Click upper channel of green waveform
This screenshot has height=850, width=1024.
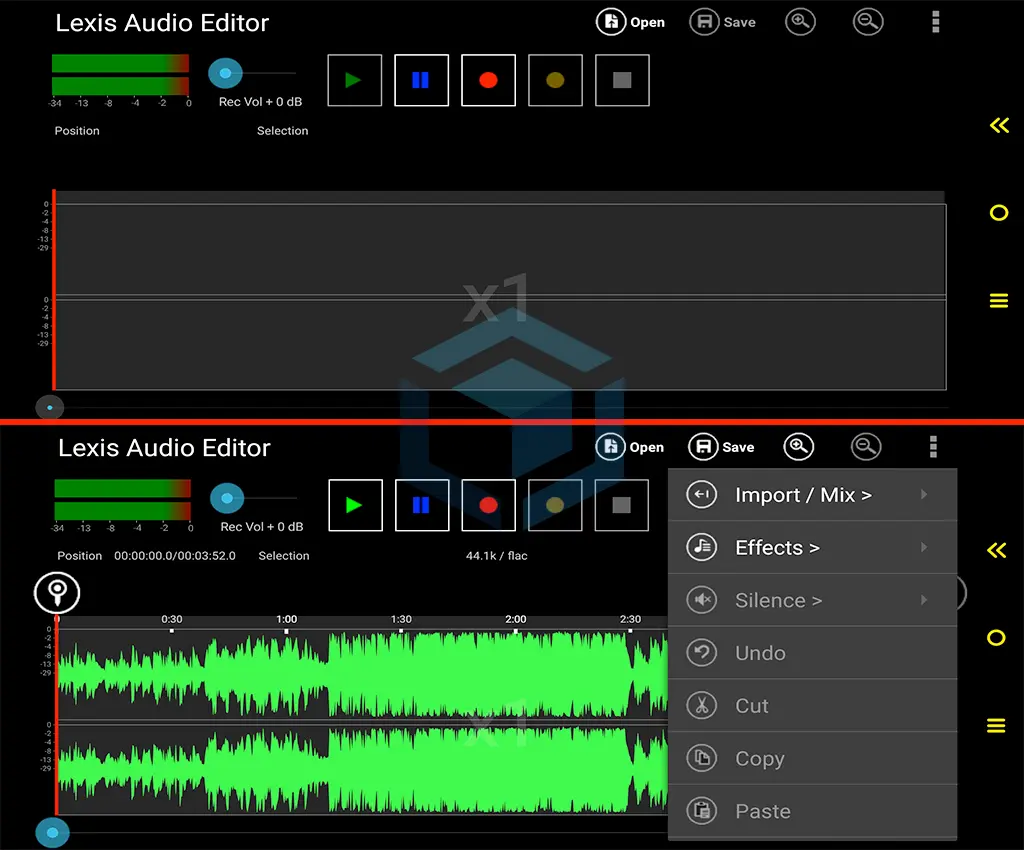coord(362,674)
